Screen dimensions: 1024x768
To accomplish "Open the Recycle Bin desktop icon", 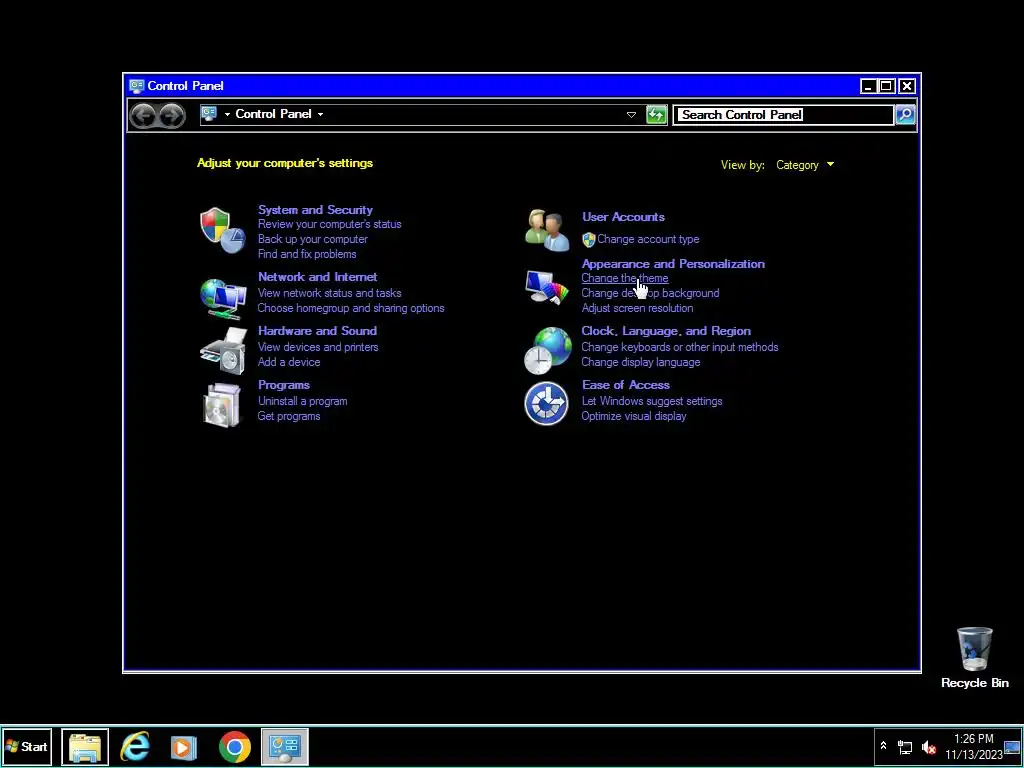I will 974,658.
